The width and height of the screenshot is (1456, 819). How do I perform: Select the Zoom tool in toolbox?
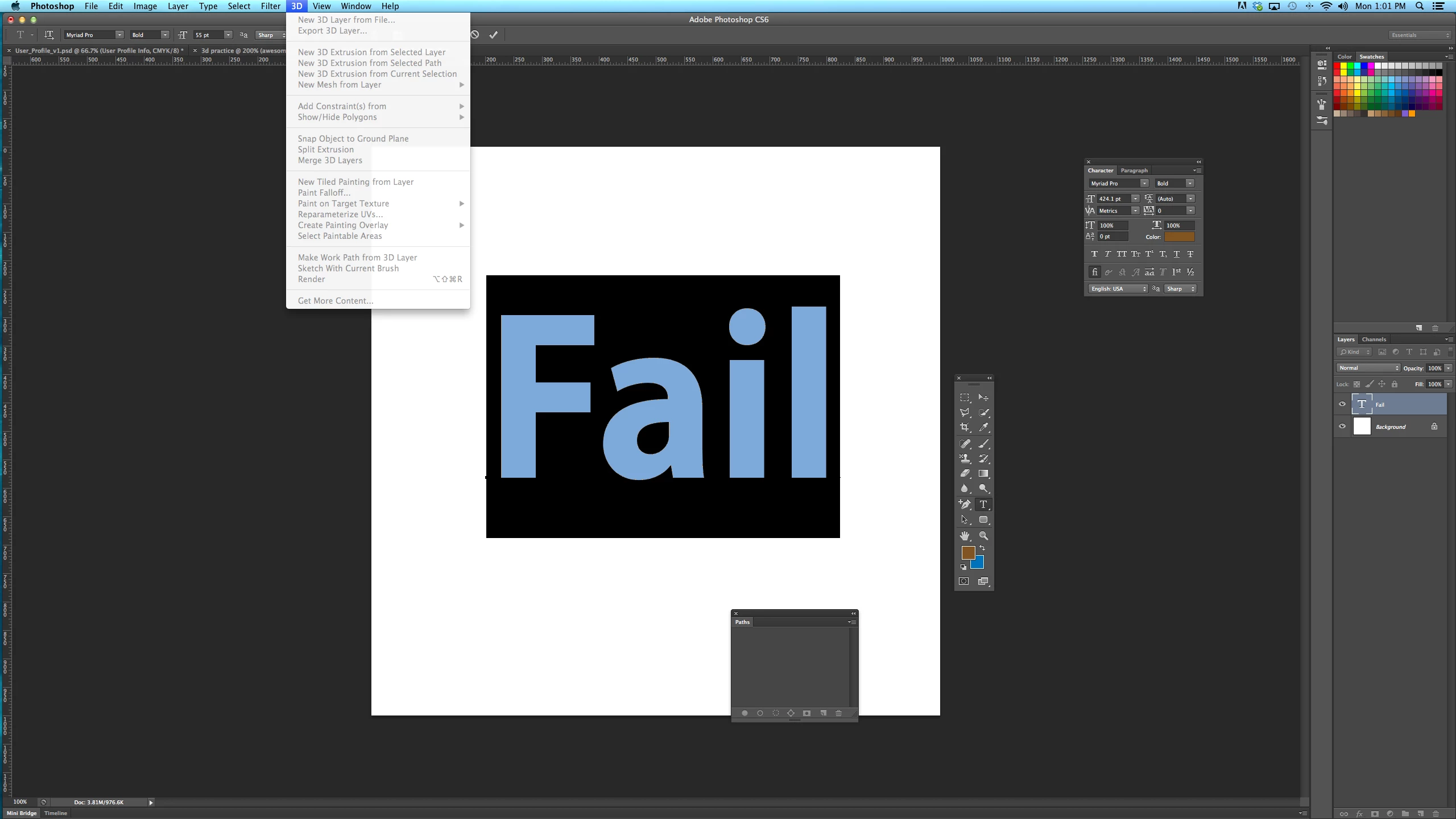pyautogui.click(x=983, y=536)
